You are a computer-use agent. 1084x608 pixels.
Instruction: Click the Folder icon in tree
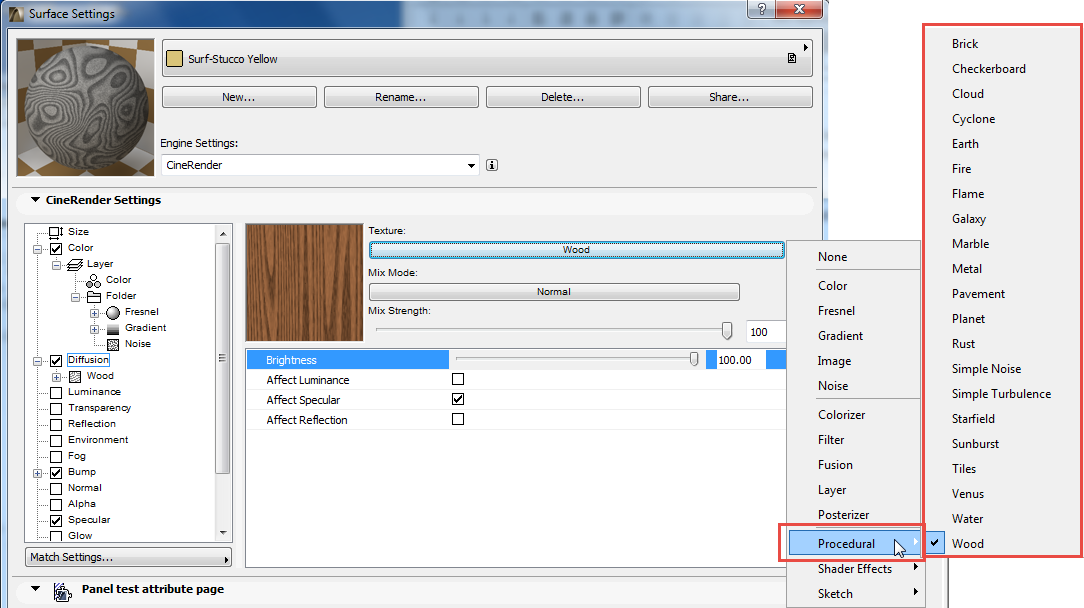click(x=93, y=296)
